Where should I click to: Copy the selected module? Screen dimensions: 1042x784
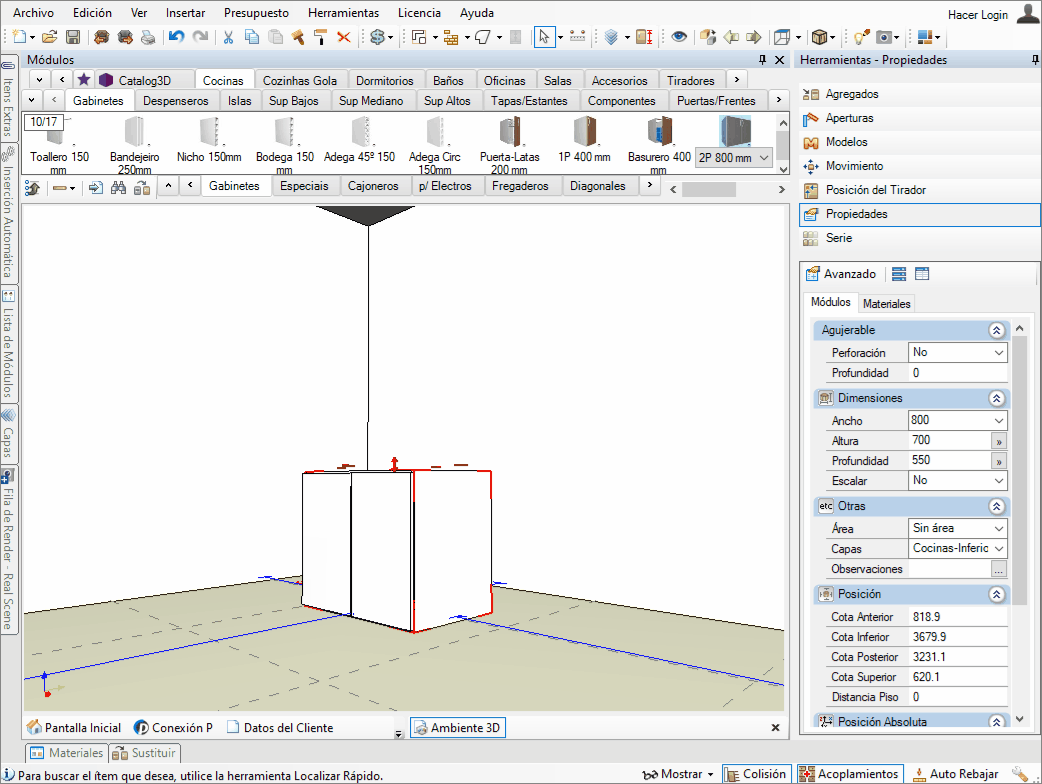point(252,37)
